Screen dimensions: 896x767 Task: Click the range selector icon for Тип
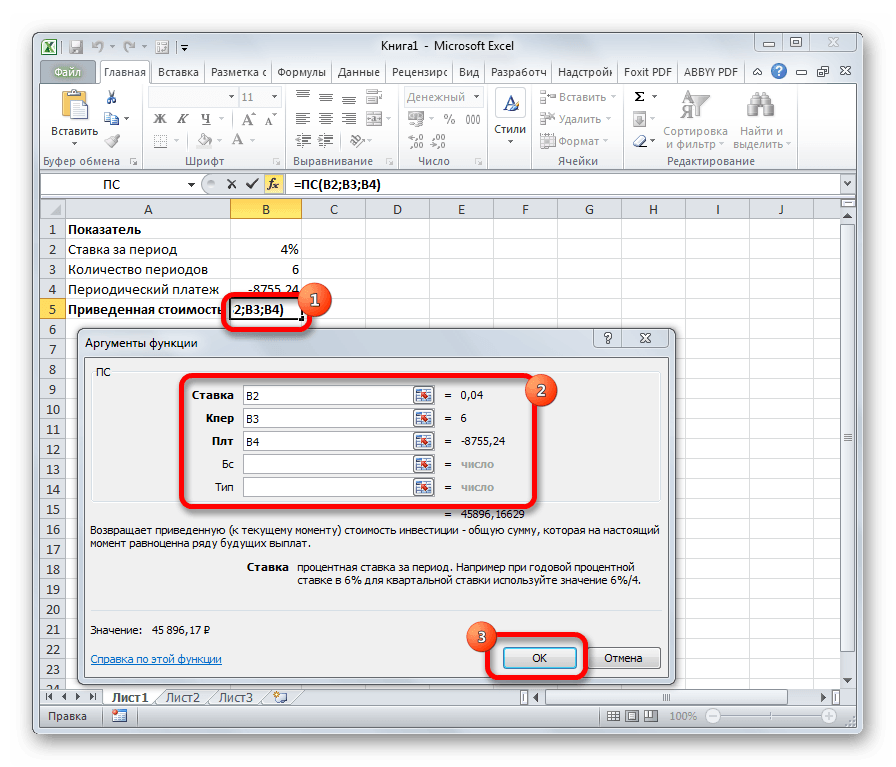[424, 487]
